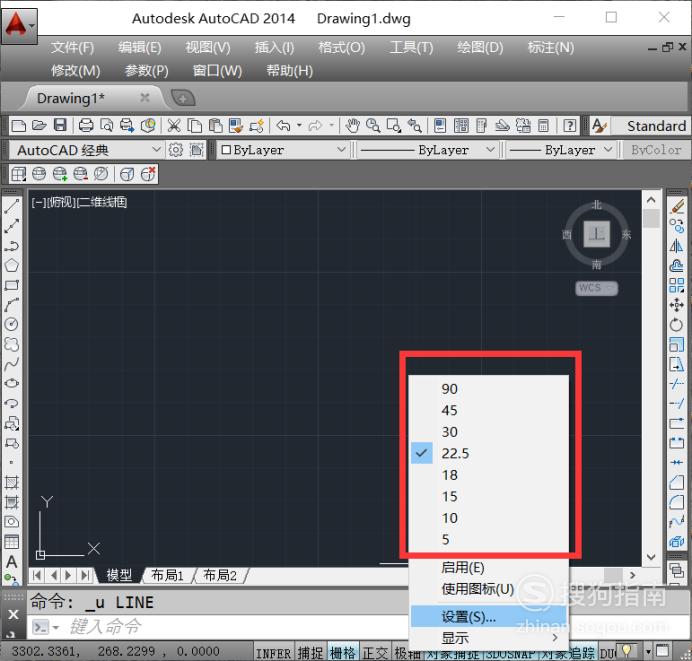Activate the Pan hand tool

pyautogui.click(x=353, y=126)
